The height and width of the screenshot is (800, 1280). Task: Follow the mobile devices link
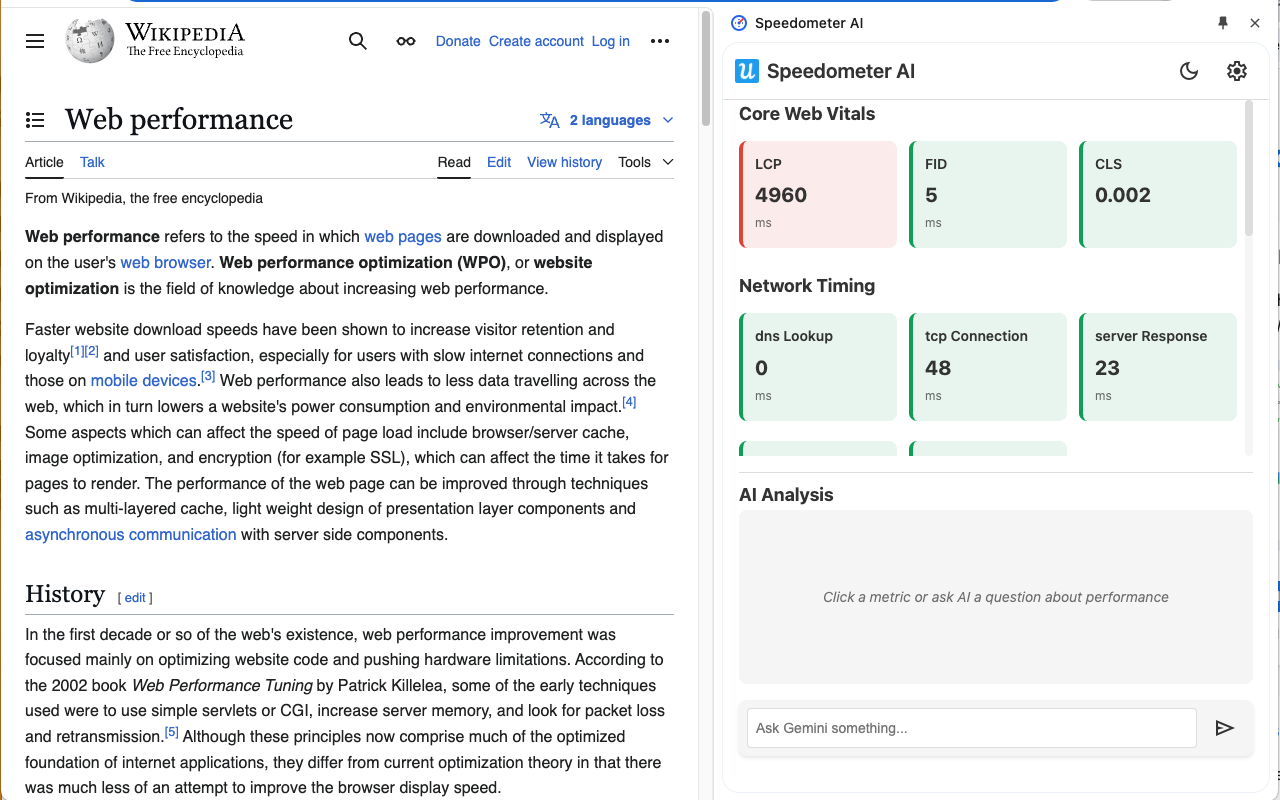(x=144, y=381)
